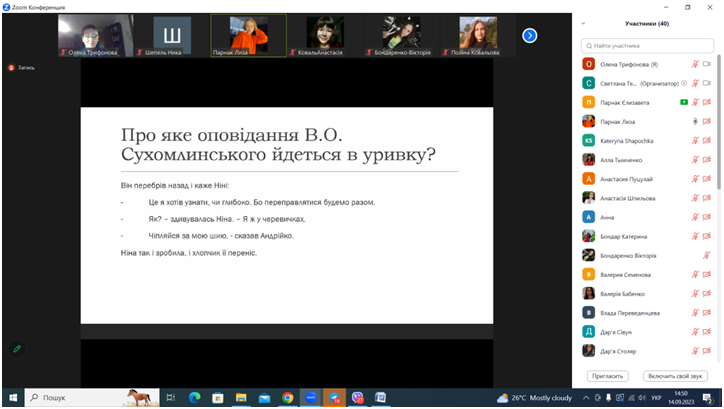Click the Windows Start button
724x409 pixels.
tap(11, 397)
